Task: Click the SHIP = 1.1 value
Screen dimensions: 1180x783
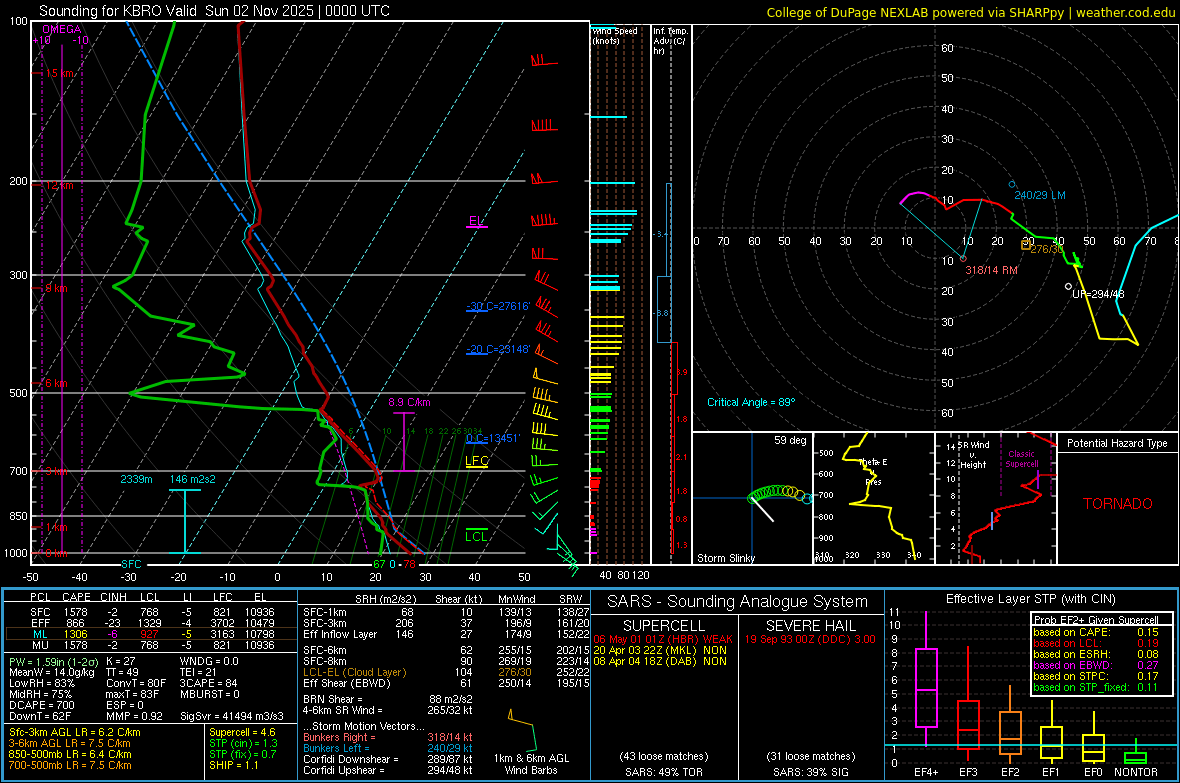Action: [233, 766]
